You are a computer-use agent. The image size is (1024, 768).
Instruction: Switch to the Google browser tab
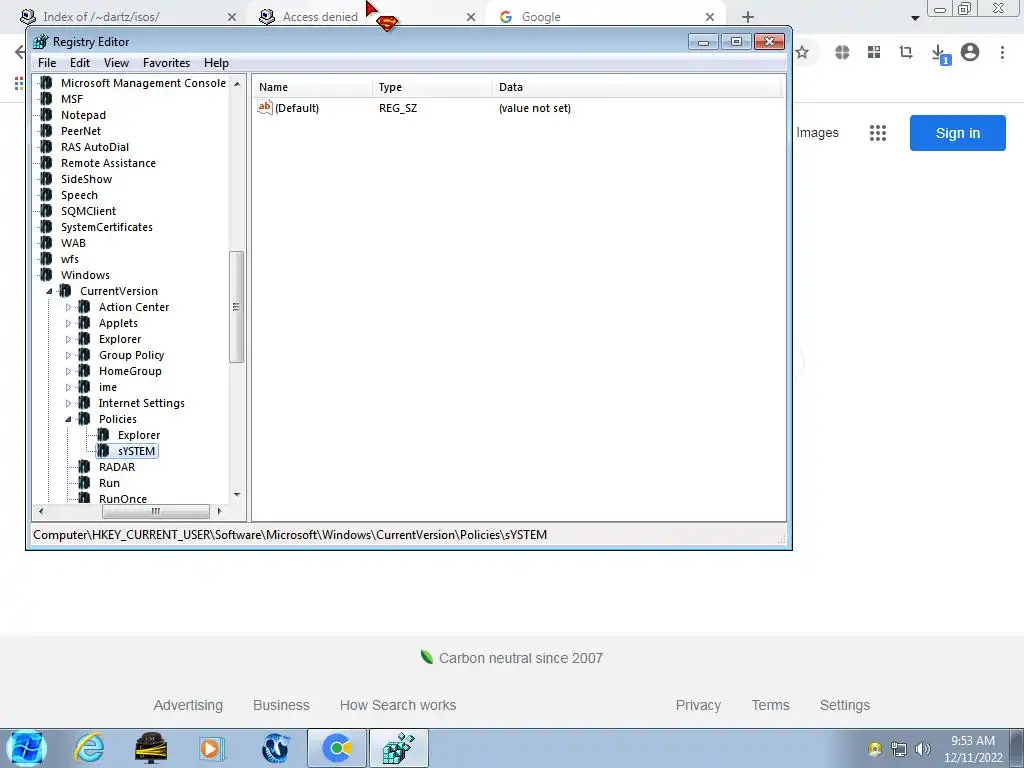coord(541,17)
